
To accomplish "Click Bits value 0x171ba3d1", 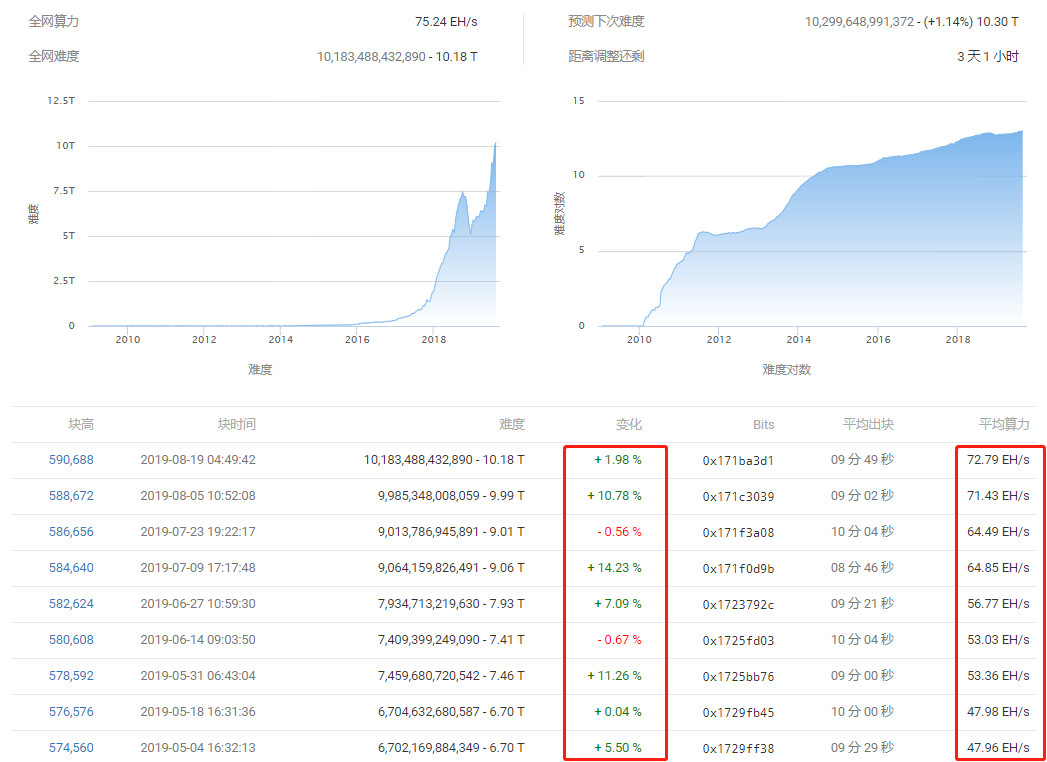I will [x=739, y=461].
